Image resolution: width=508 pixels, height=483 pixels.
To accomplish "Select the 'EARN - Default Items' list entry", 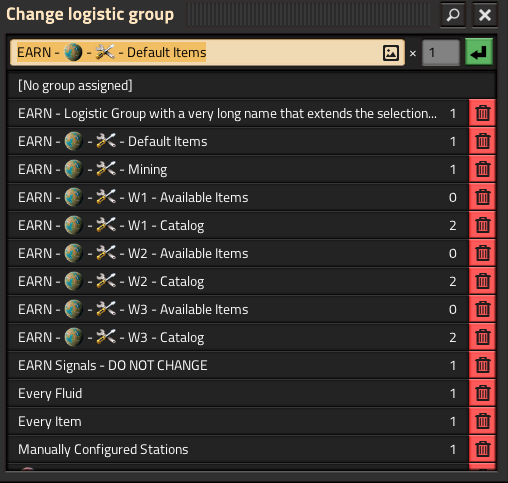I will 238,141.
